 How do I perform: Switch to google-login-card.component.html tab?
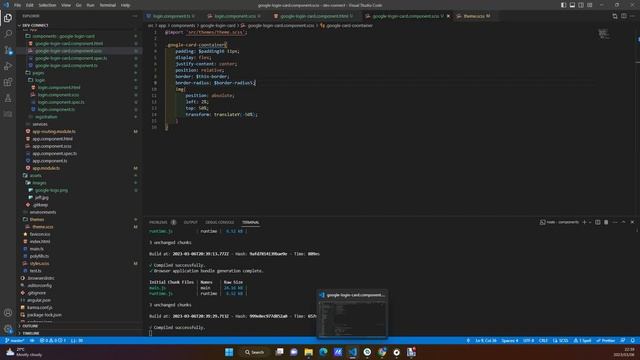tap(313, 16)
